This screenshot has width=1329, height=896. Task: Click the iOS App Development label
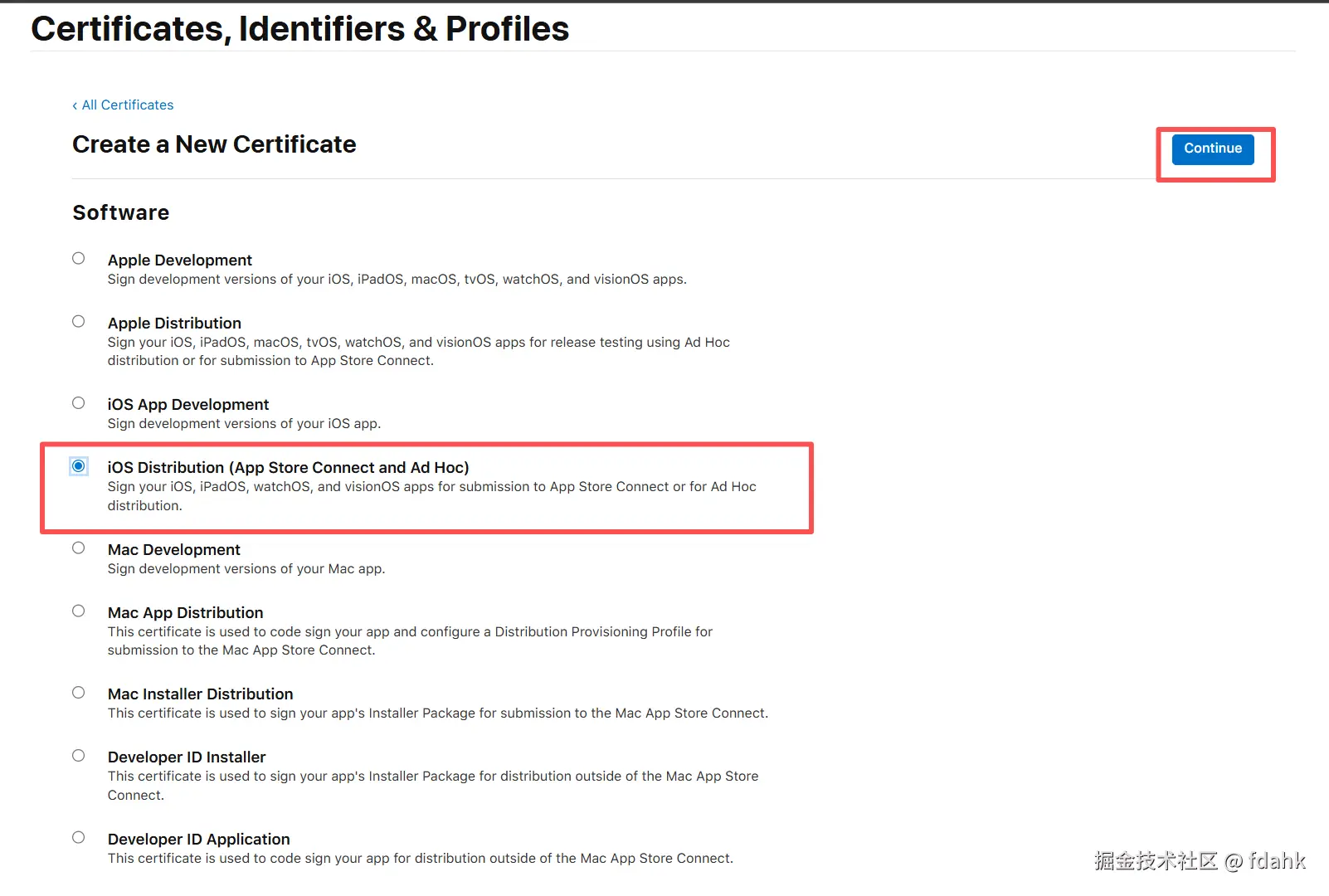coord(187,405)
